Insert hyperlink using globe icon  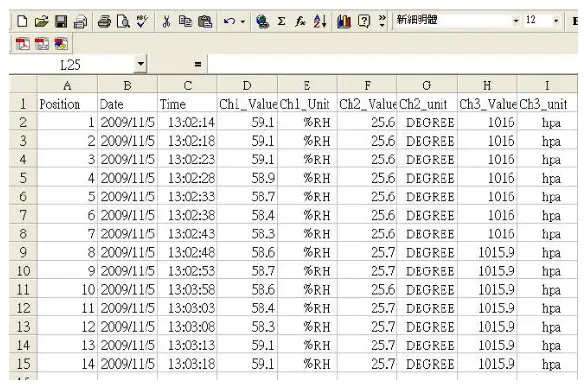[262, 22]
